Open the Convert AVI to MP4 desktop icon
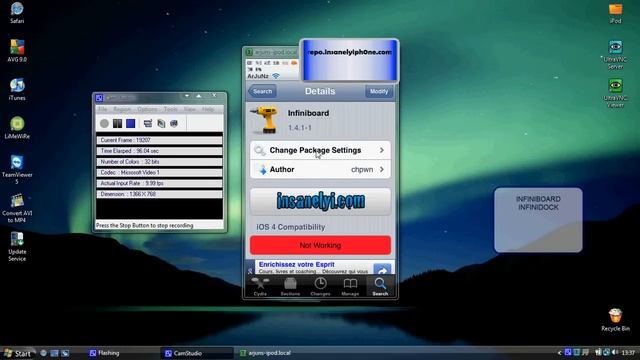The height and width of the screenshot is (360, 640). (x=17, y=208)
